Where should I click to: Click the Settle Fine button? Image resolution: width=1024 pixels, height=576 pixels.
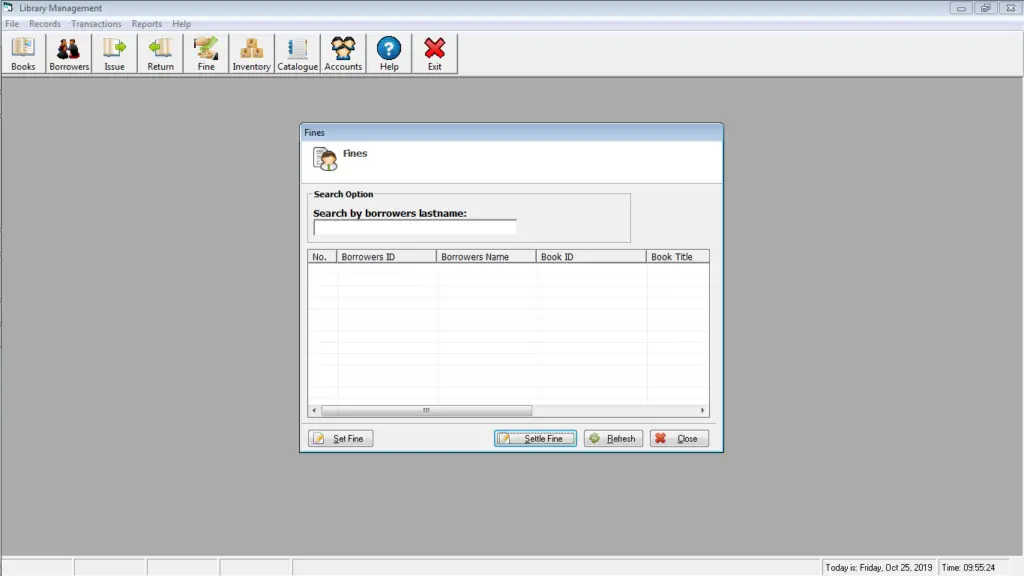point(535,438)
